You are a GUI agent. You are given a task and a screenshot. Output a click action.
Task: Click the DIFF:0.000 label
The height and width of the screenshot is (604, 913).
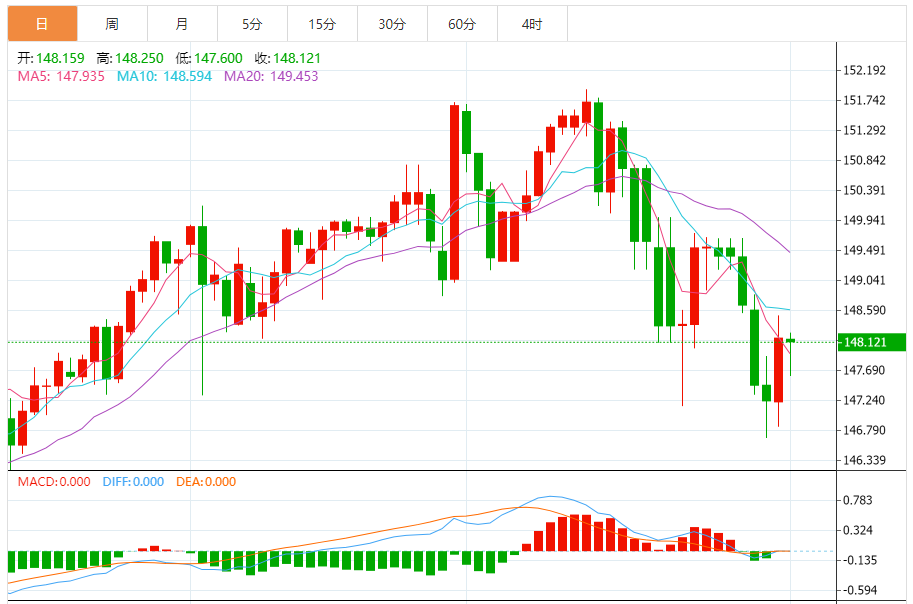coord(133,482)
